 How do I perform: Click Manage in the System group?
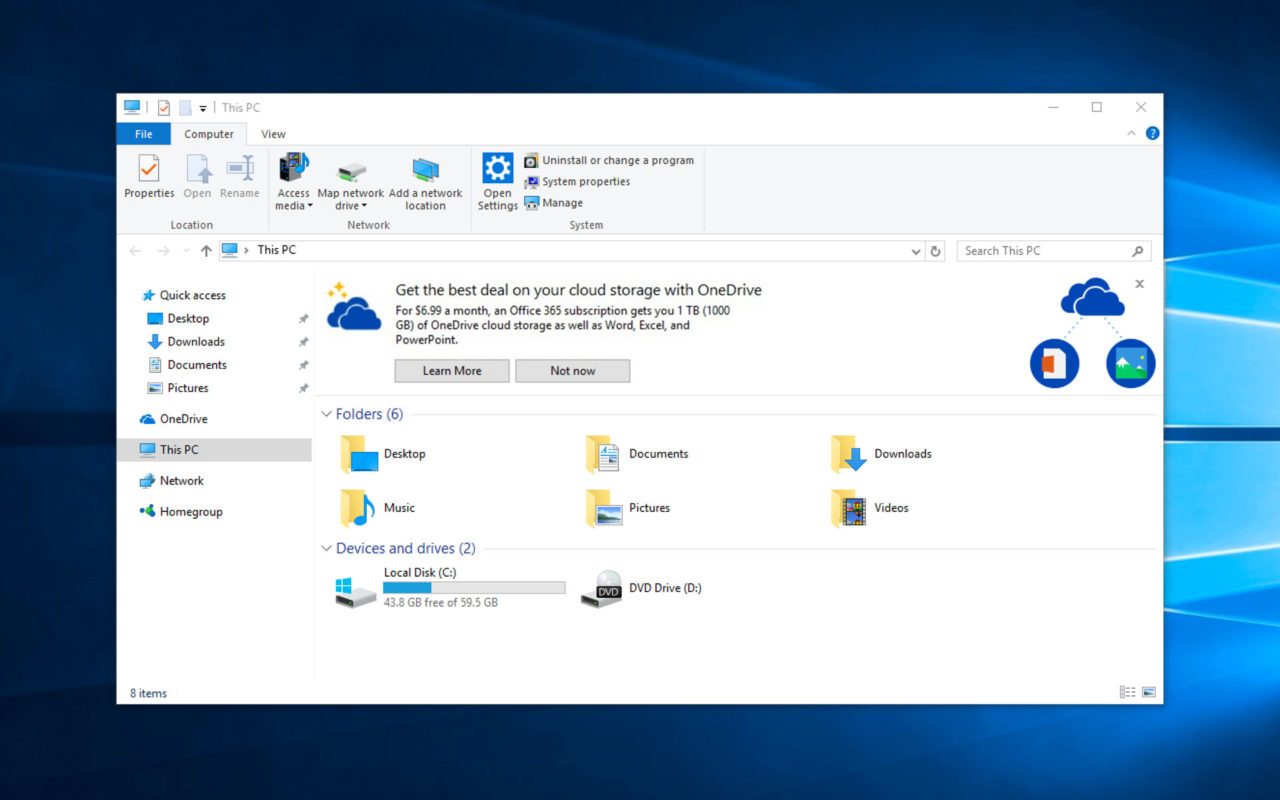point(553,203)
